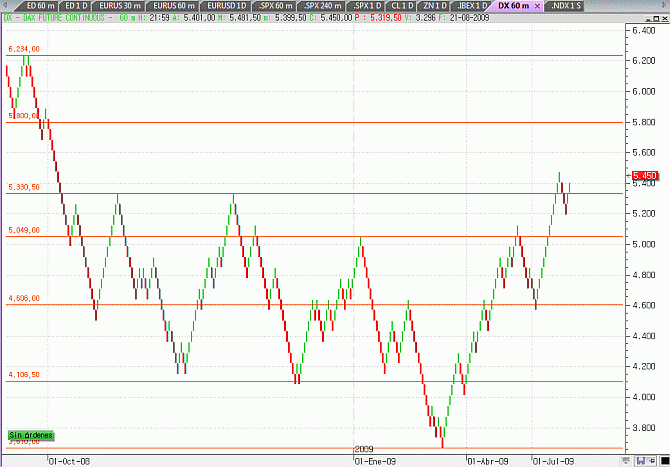Click the 2009 year marker on chart
Viewport: 670px width, 467px height.
(364, 449)
